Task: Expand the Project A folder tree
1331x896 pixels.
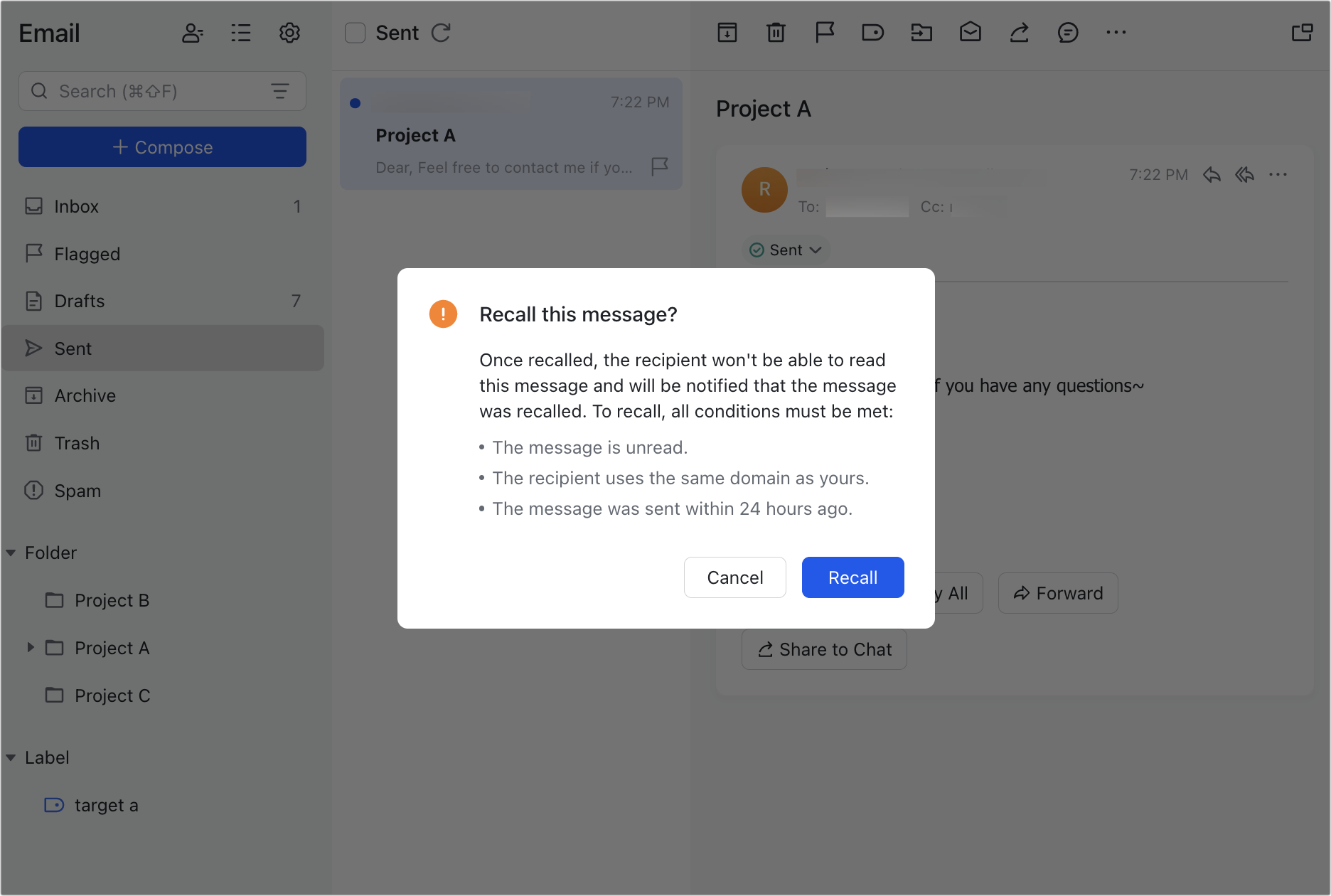Action: [x=31, y=647]
